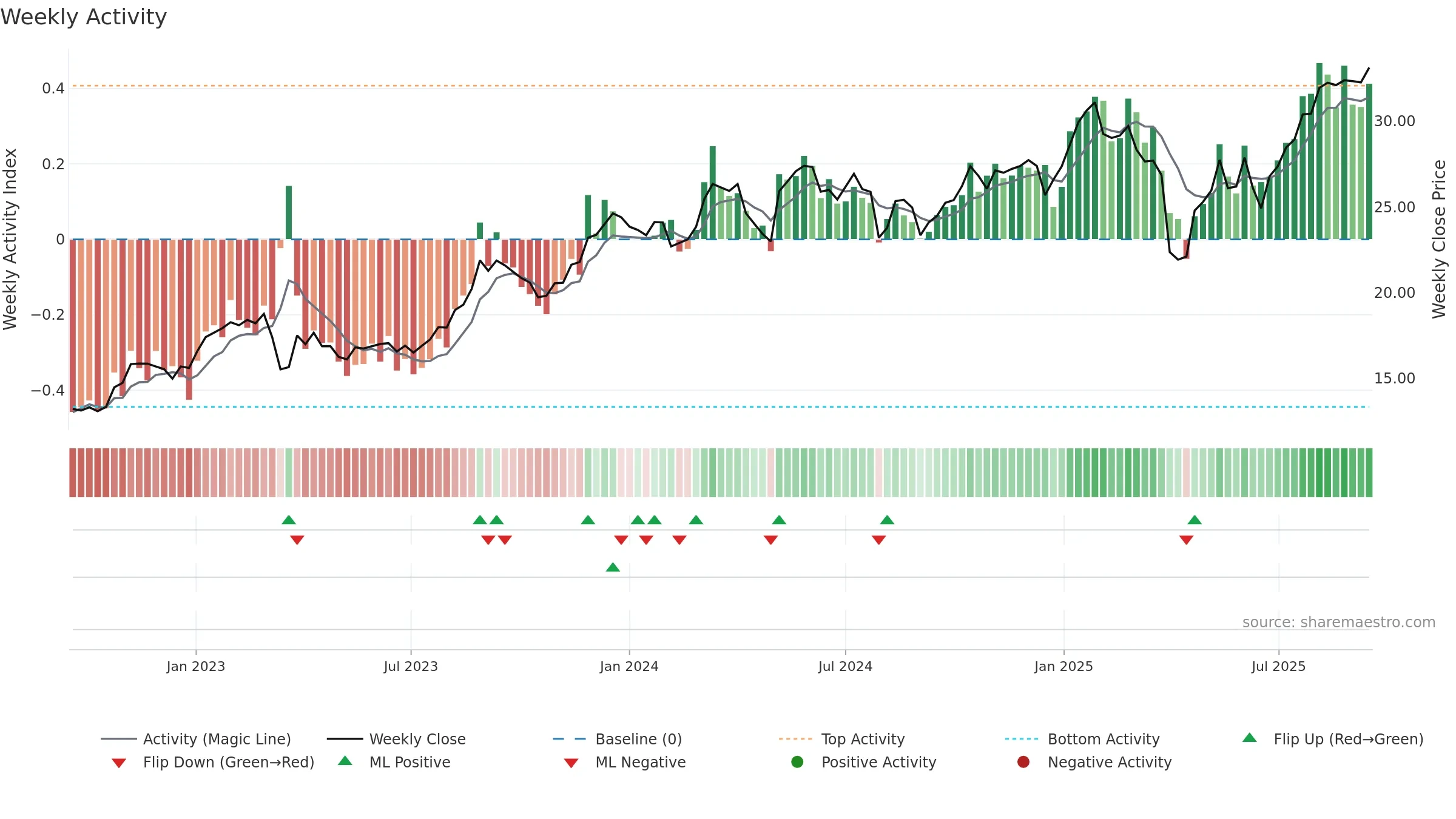Click the Bottom Activity legend entry
Viewport: 1456px width, 819px height.
[x=1082, y=739]
